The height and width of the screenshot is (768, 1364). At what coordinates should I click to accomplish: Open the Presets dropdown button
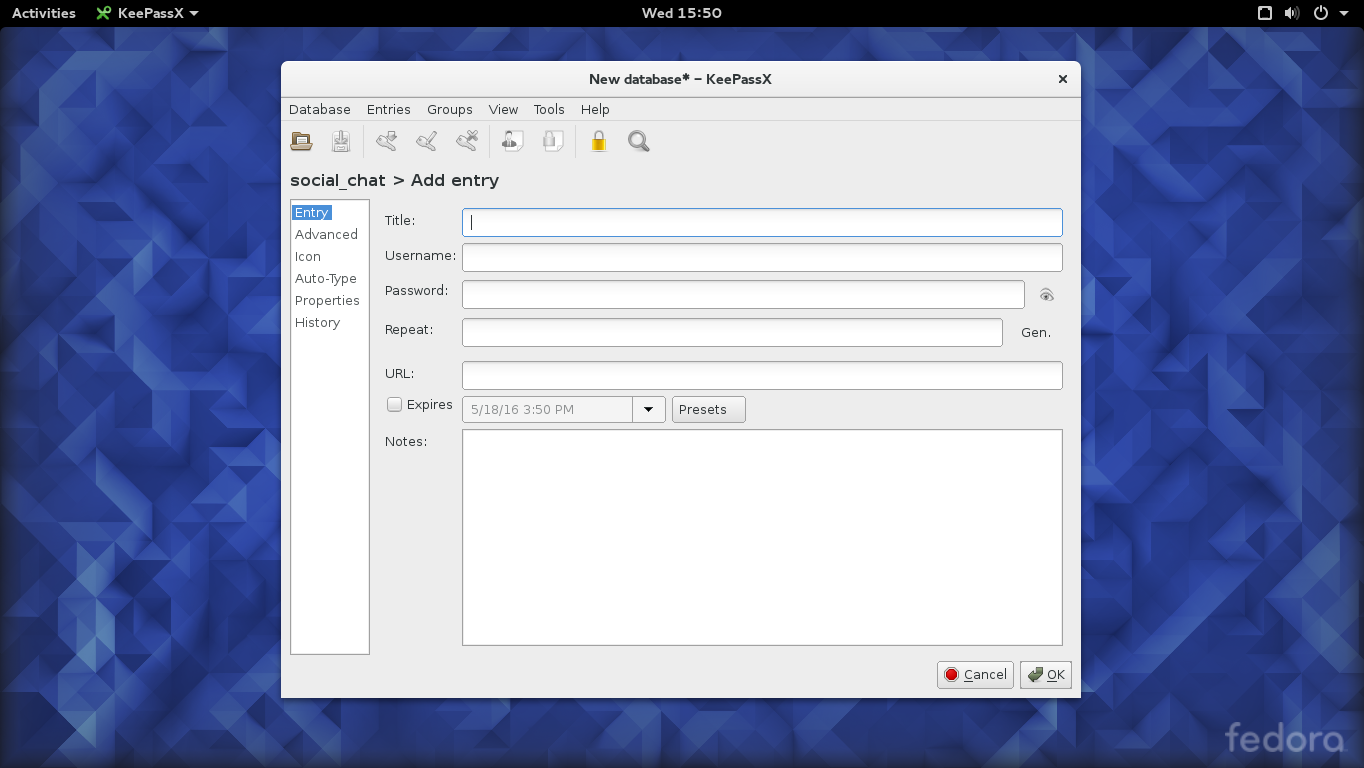click(x=709, y=410)
